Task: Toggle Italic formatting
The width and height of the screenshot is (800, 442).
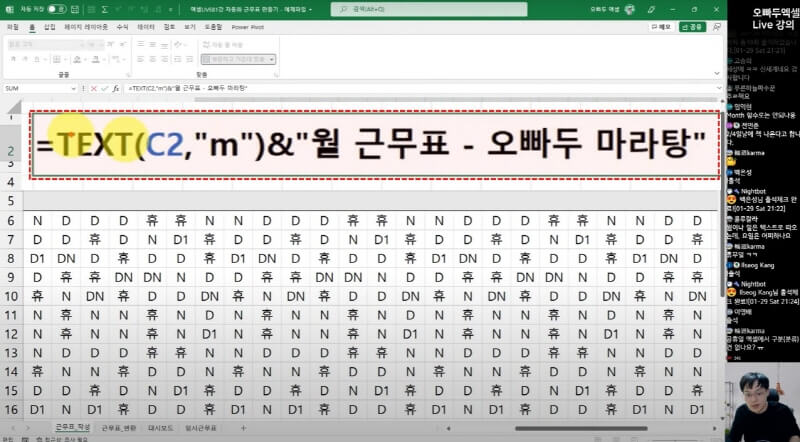Action: tap(25, 60)
